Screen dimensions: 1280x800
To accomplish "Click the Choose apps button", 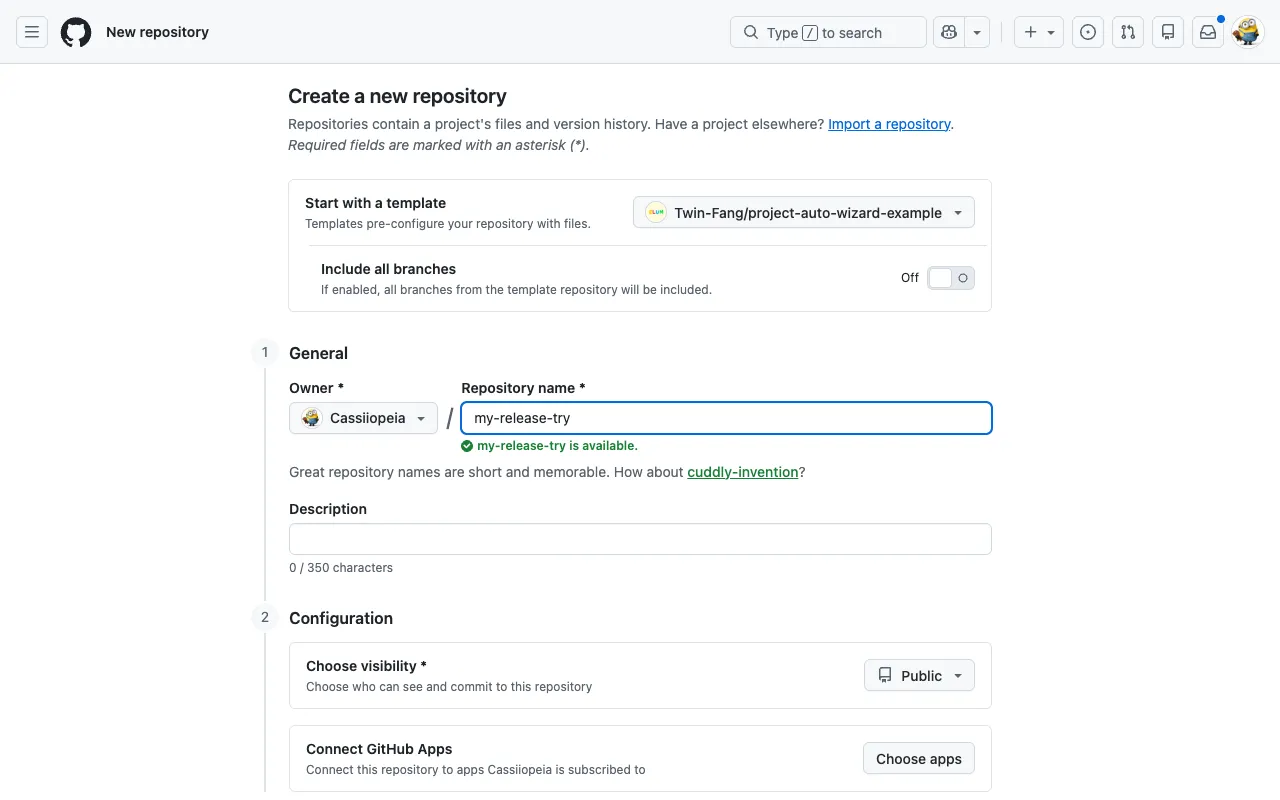I will coord(919,759).
